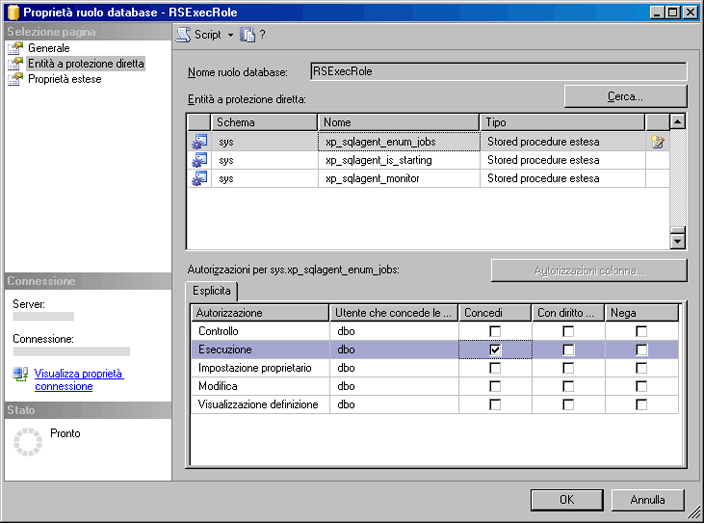The width and height of the screenshot is (704, 524).
Task: Select the Generale page icon
Action: (15, 48)
